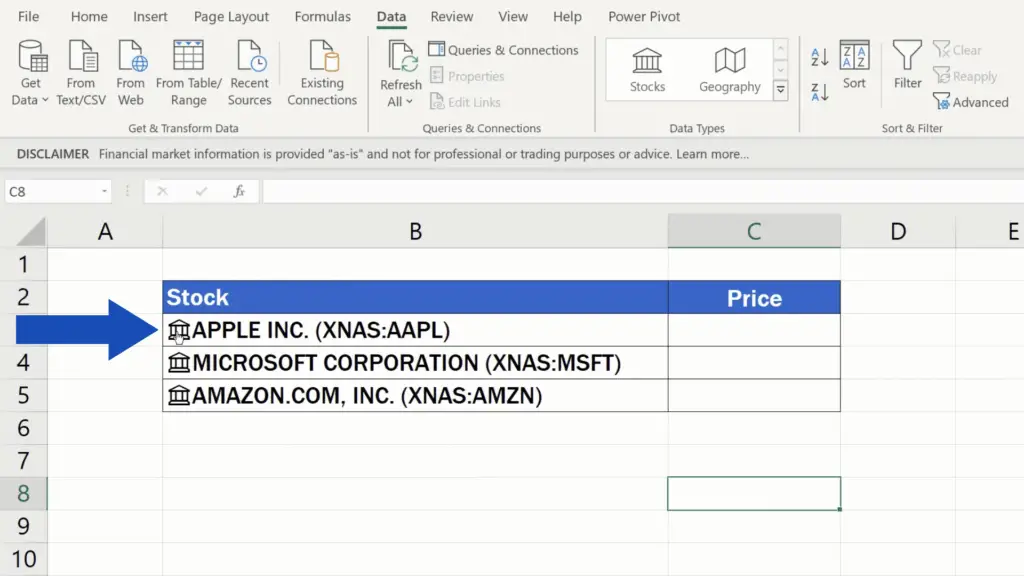Open the Get Data dropdown
The image size is (1024, 576).
pyautogui.click(x=30, y=72)
